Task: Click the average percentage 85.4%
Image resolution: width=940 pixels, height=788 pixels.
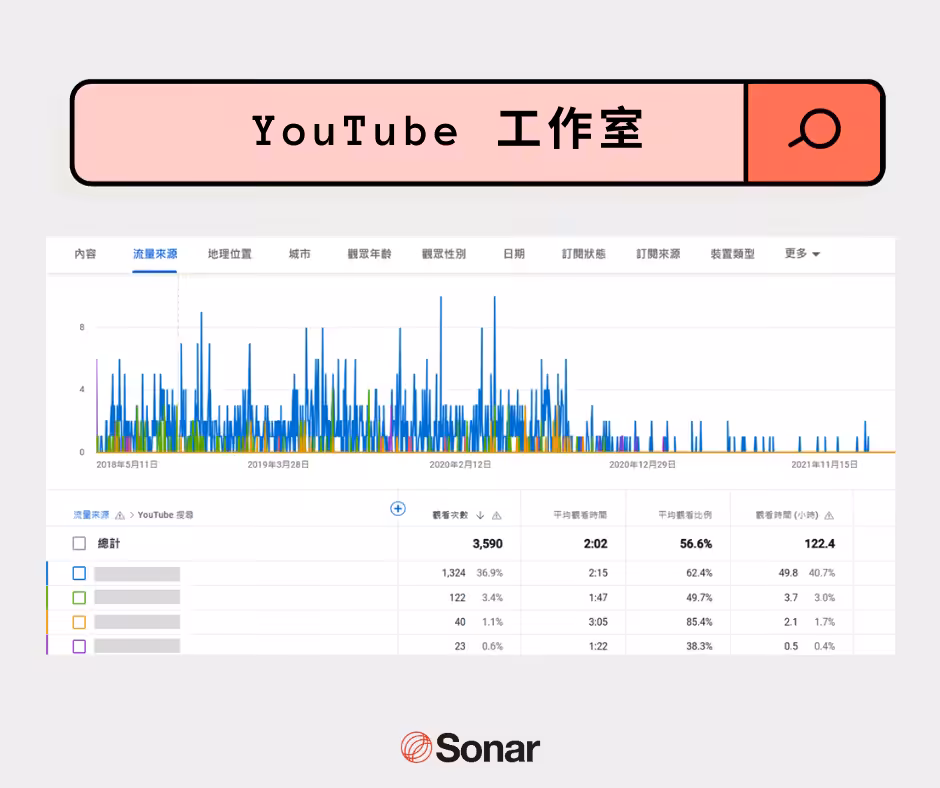Action: click(699, 622)
